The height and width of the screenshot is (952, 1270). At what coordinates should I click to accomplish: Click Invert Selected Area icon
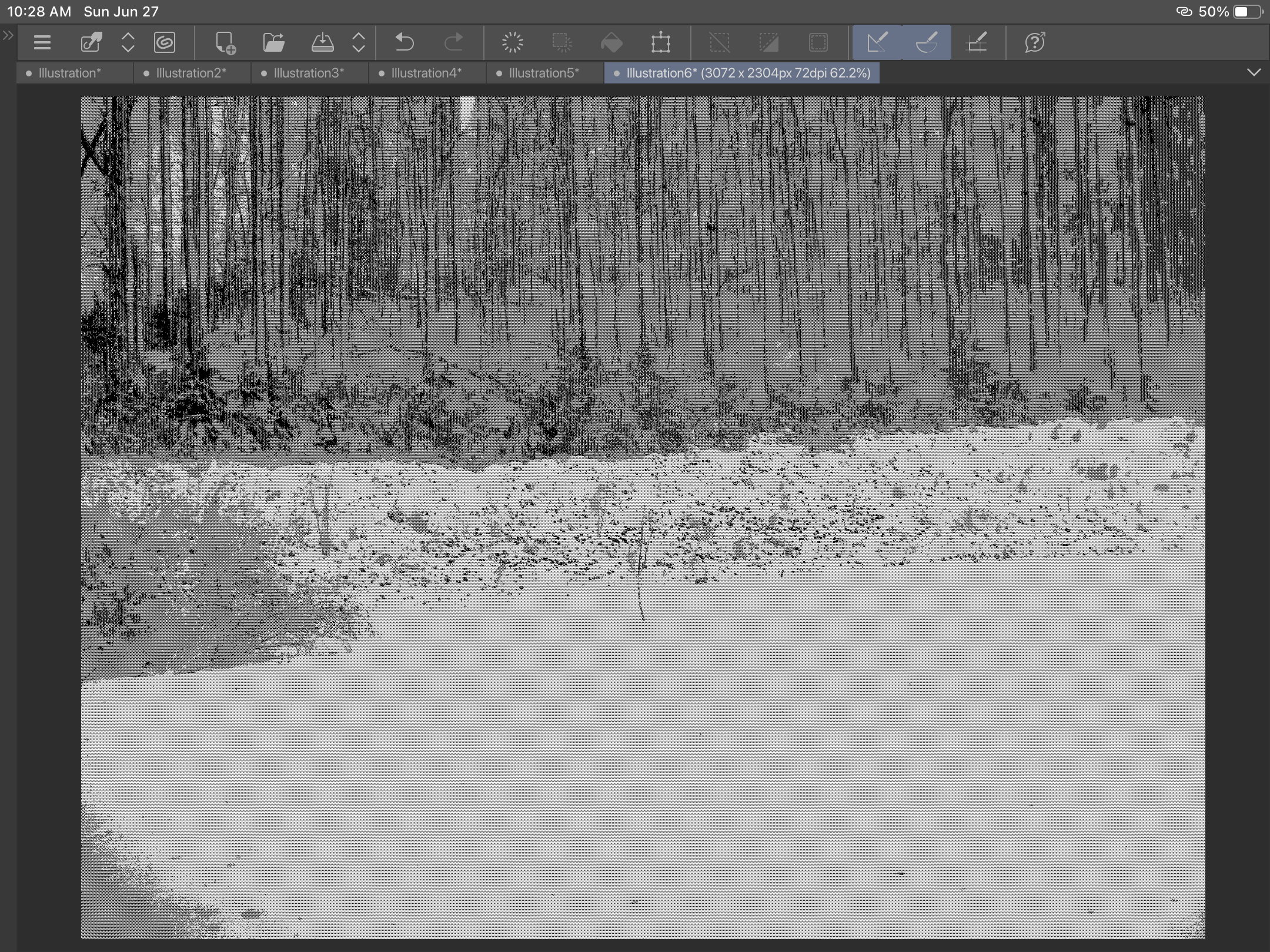pyautogui.click(x=769, y=42)
